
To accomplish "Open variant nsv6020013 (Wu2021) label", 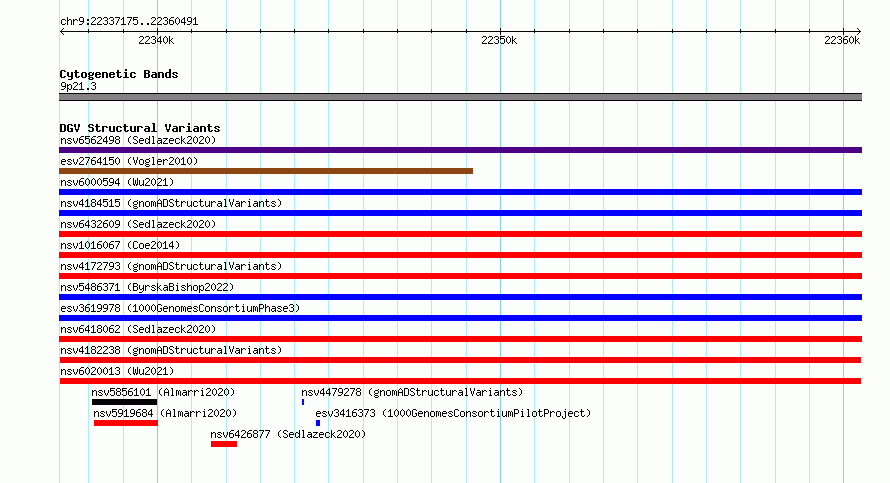I will pos(117,371).
